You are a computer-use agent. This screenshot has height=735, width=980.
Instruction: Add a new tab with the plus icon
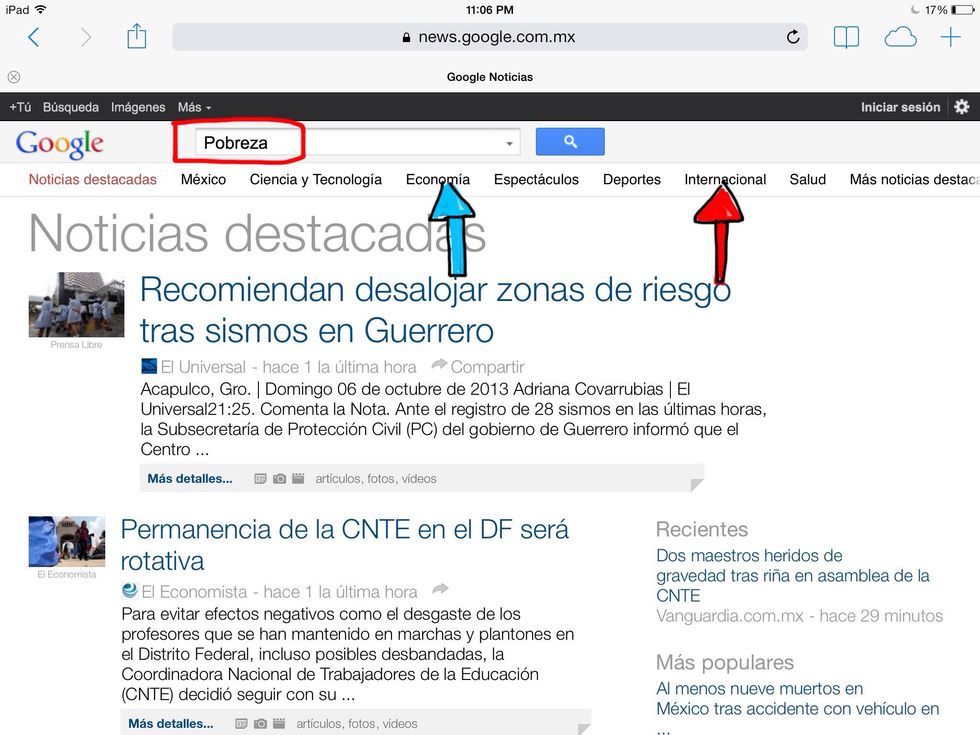(x=950, y=37)
